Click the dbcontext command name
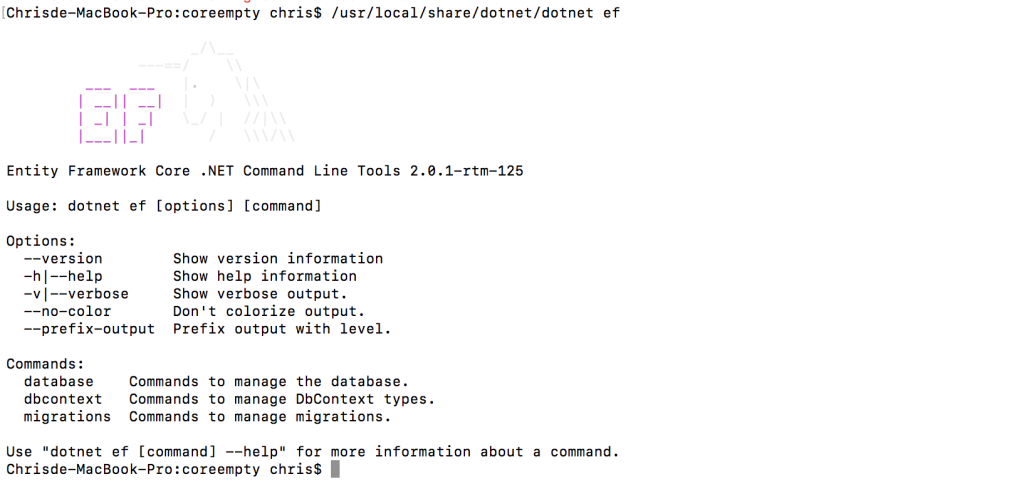Viewport: 1024px width, 484px height. 63,399
